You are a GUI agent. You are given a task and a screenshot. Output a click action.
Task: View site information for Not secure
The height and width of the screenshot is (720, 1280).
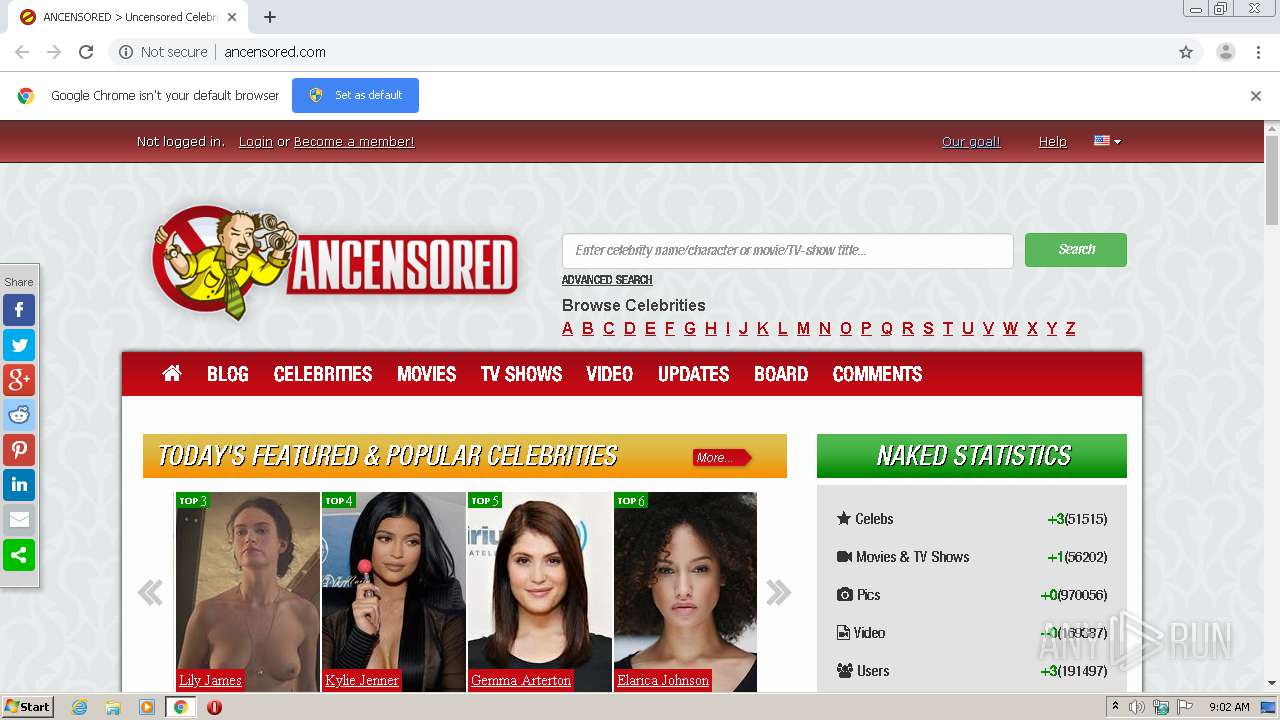[163, 52]
